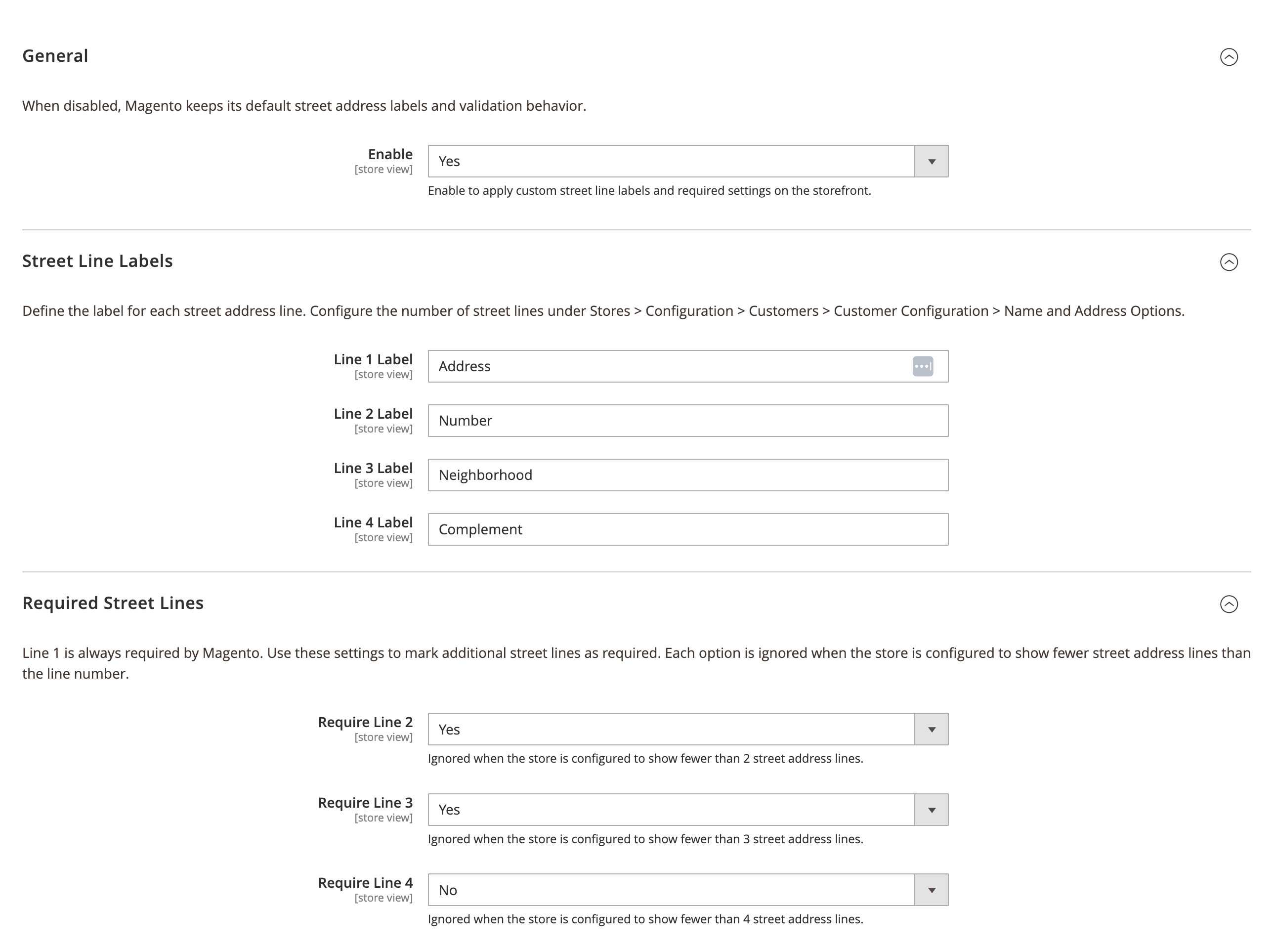1275x952 pixels.
Task: Click the Line 1 Label text
Action: (x=373, y=359)
